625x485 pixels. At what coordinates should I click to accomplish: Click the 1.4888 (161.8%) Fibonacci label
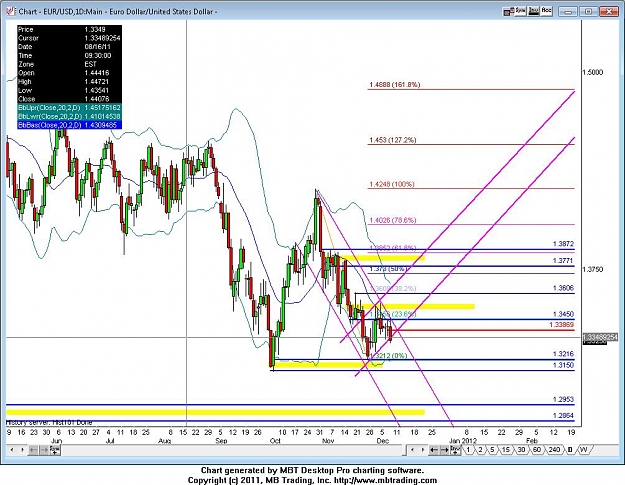[395, 84]
